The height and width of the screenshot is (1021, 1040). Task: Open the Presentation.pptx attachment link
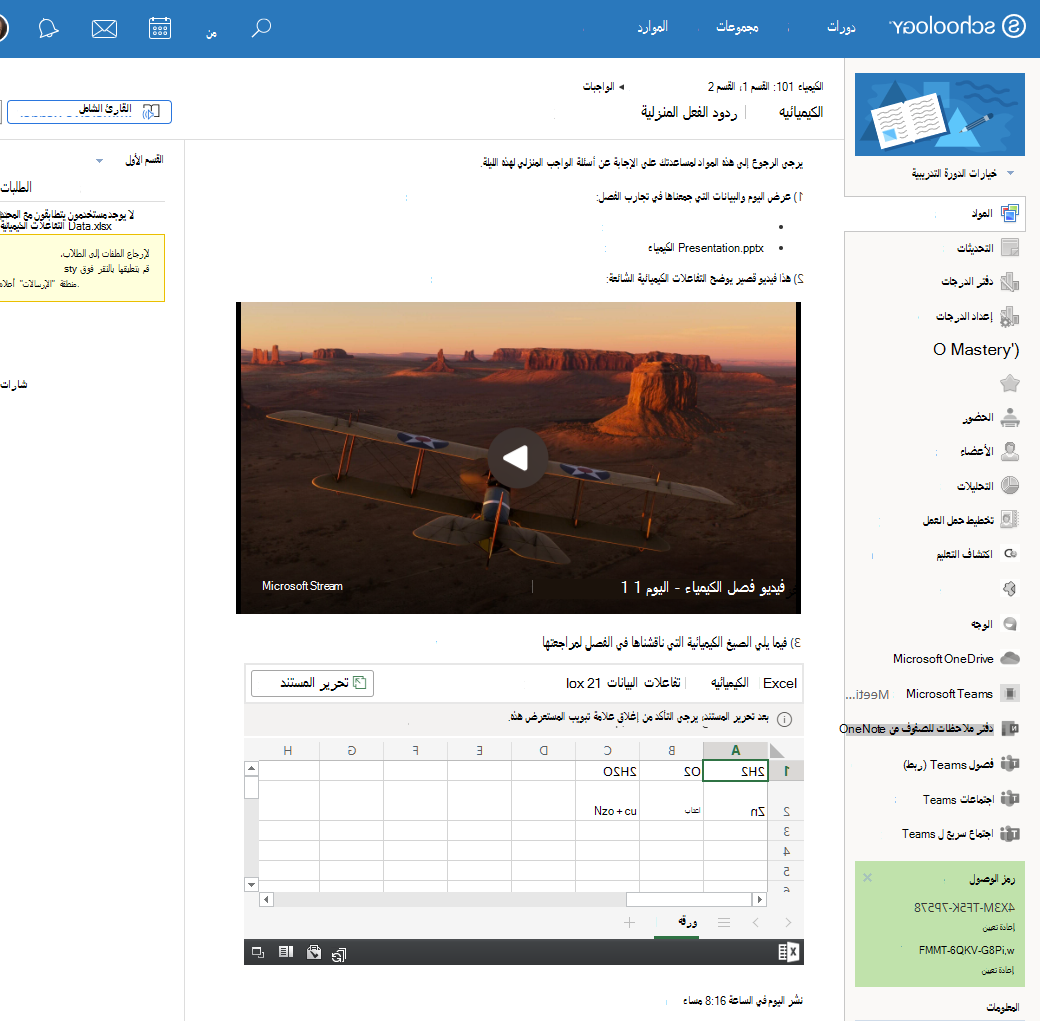click(x=706, y=247)
